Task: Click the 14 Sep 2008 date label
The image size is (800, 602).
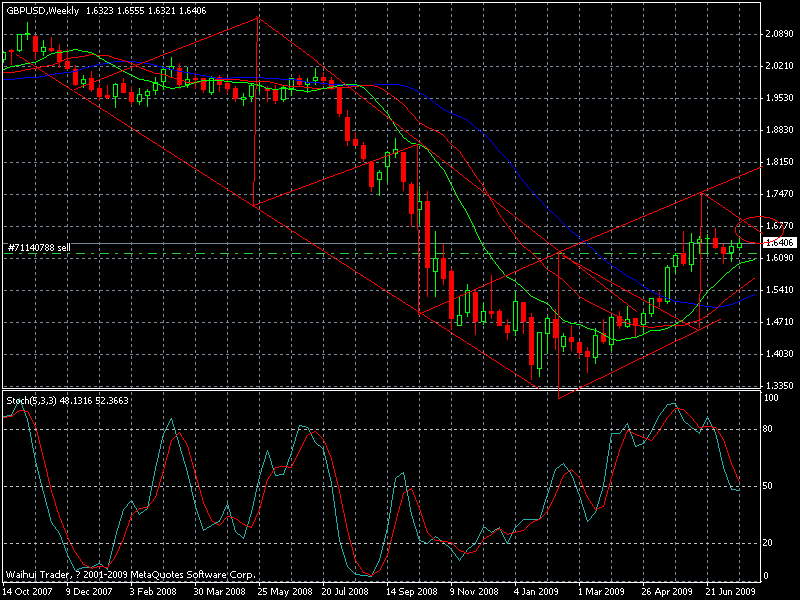Action: pos(412,592)
